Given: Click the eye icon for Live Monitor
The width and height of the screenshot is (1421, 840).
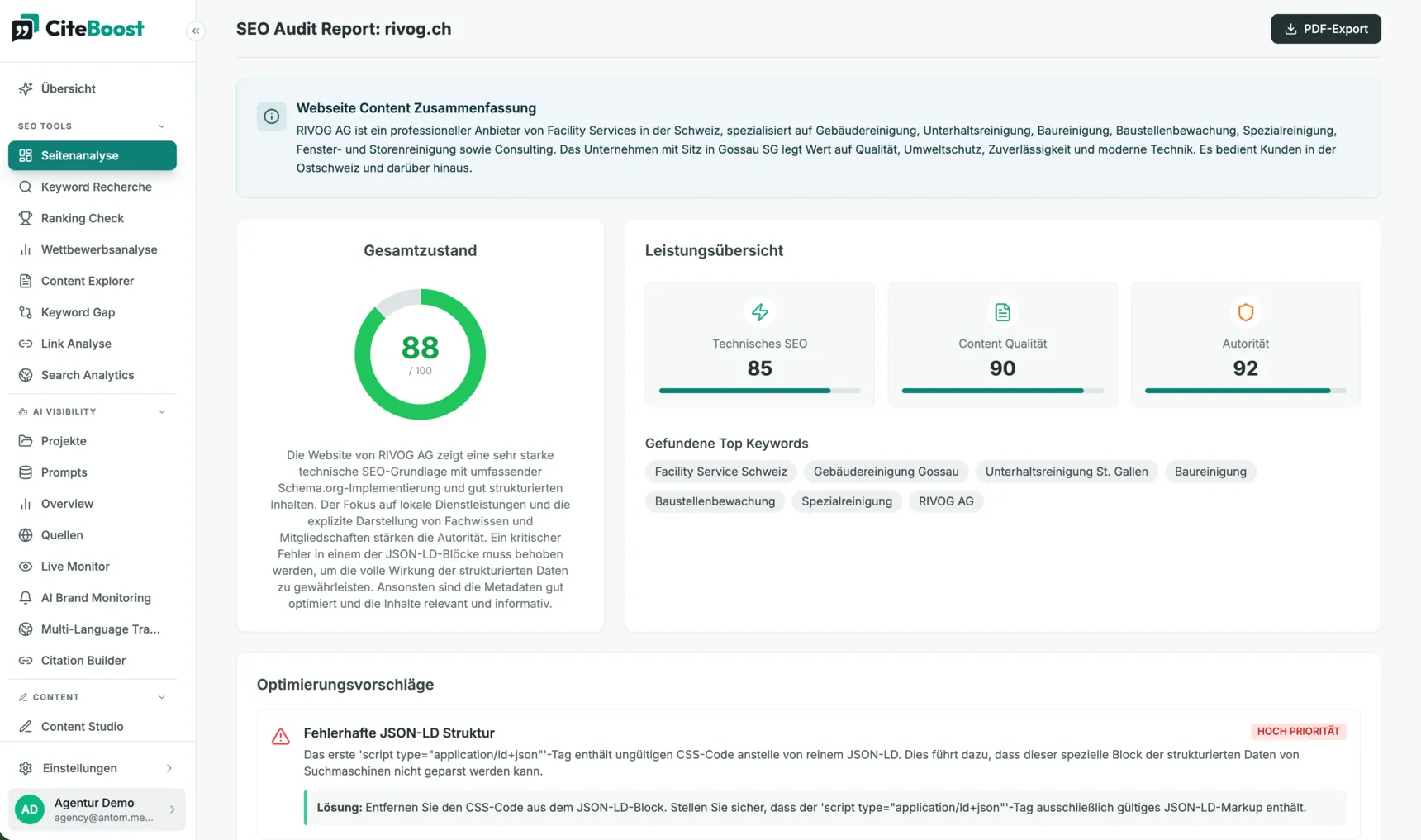Looking at the screenshot, I should [x=26, y=567].
